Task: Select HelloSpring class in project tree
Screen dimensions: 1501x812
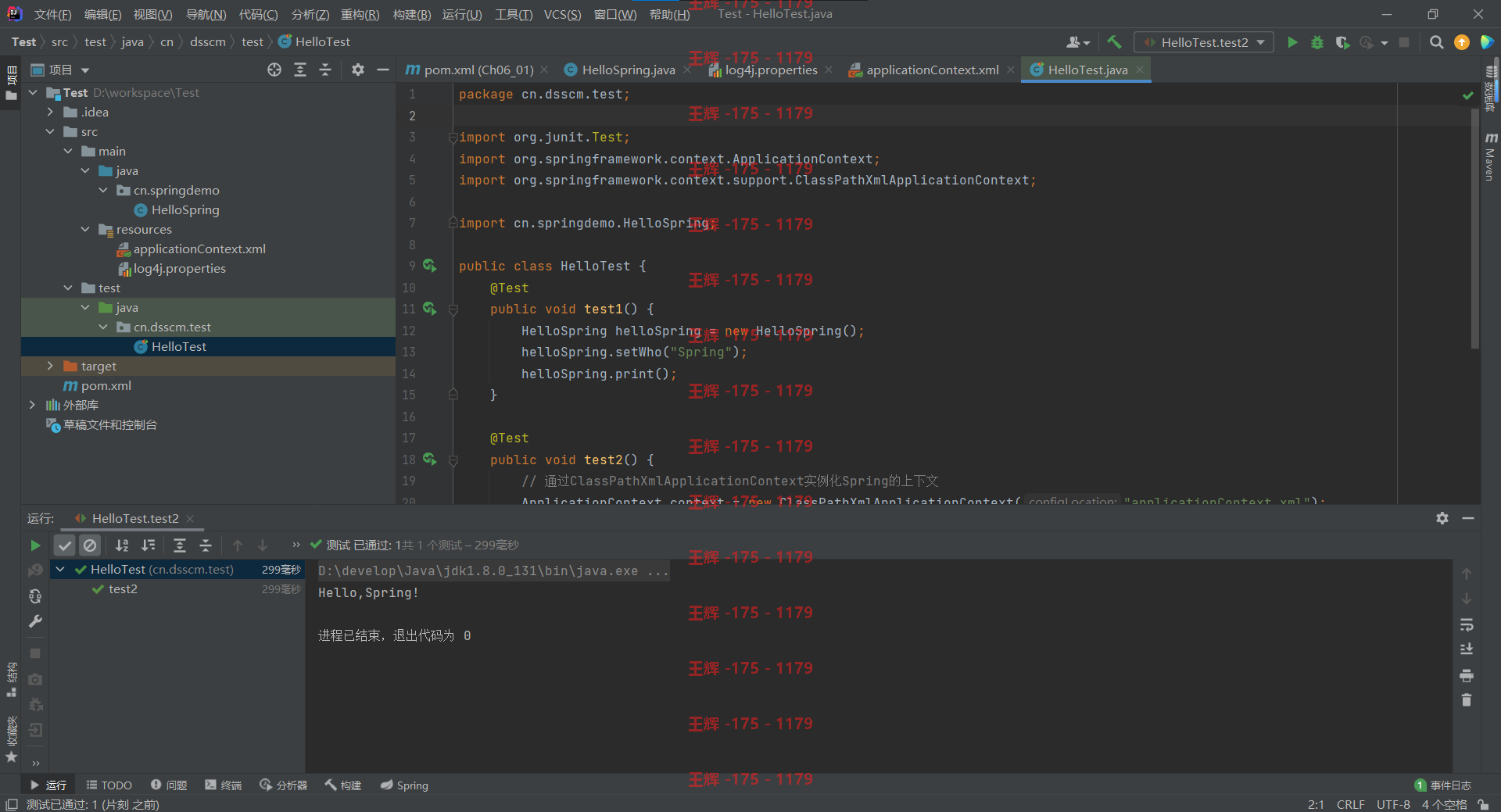Action: (184, 209)
